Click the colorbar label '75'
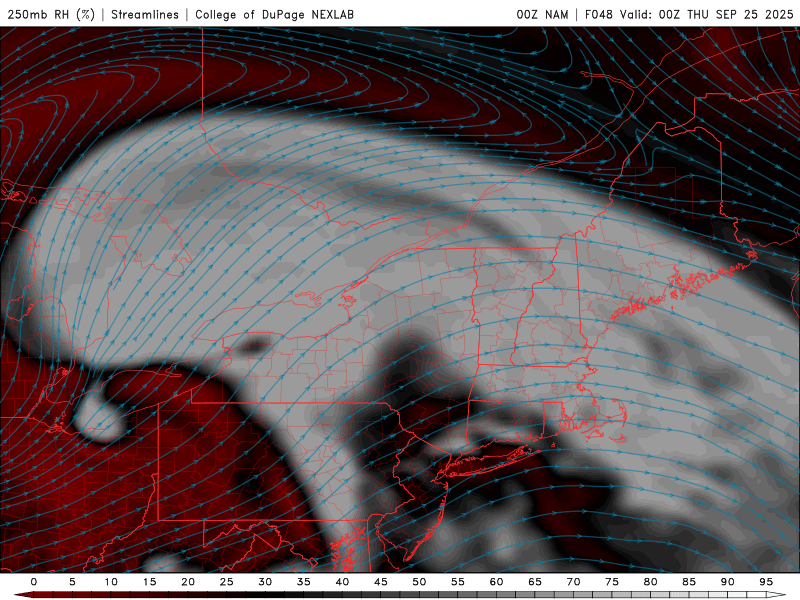Image resolution: width=800 pixels, height=600 pixels. tap(612, 582)
